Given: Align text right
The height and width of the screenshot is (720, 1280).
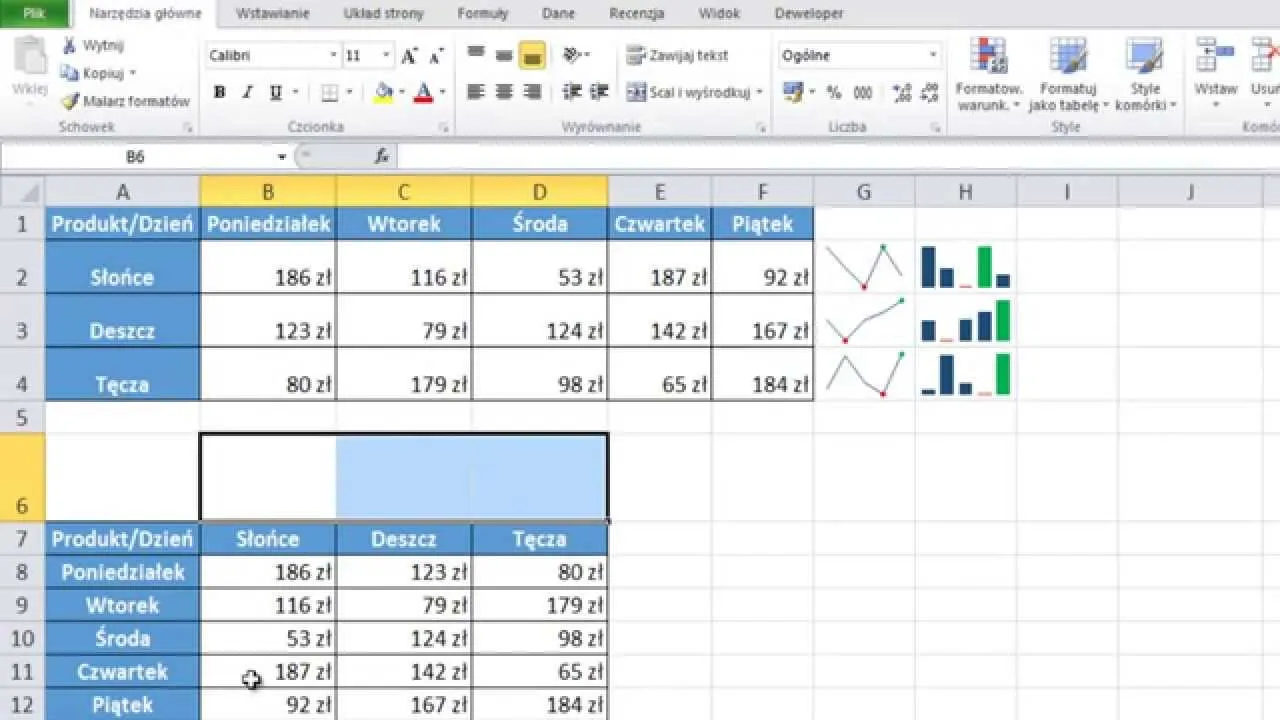Looking at the screenshot, I should [532, 92].
